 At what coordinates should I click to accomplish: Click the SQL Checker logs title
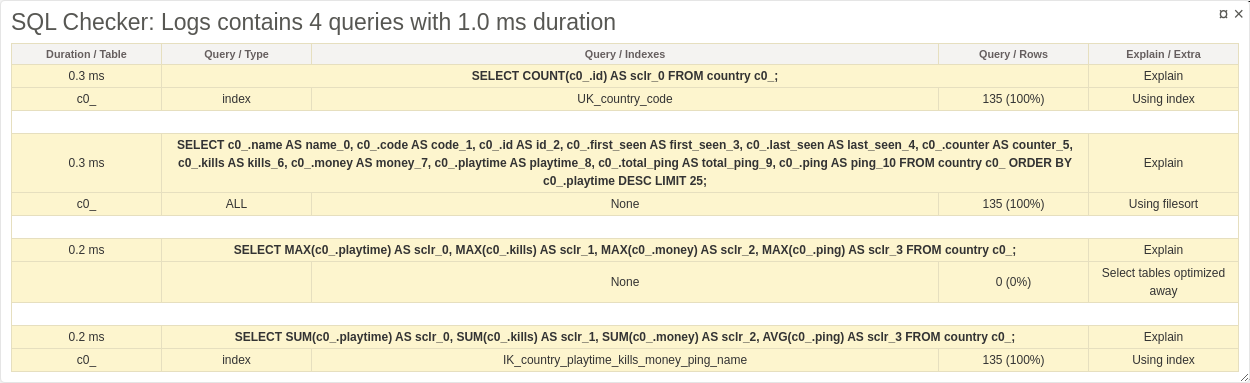[x=313, y=22]
